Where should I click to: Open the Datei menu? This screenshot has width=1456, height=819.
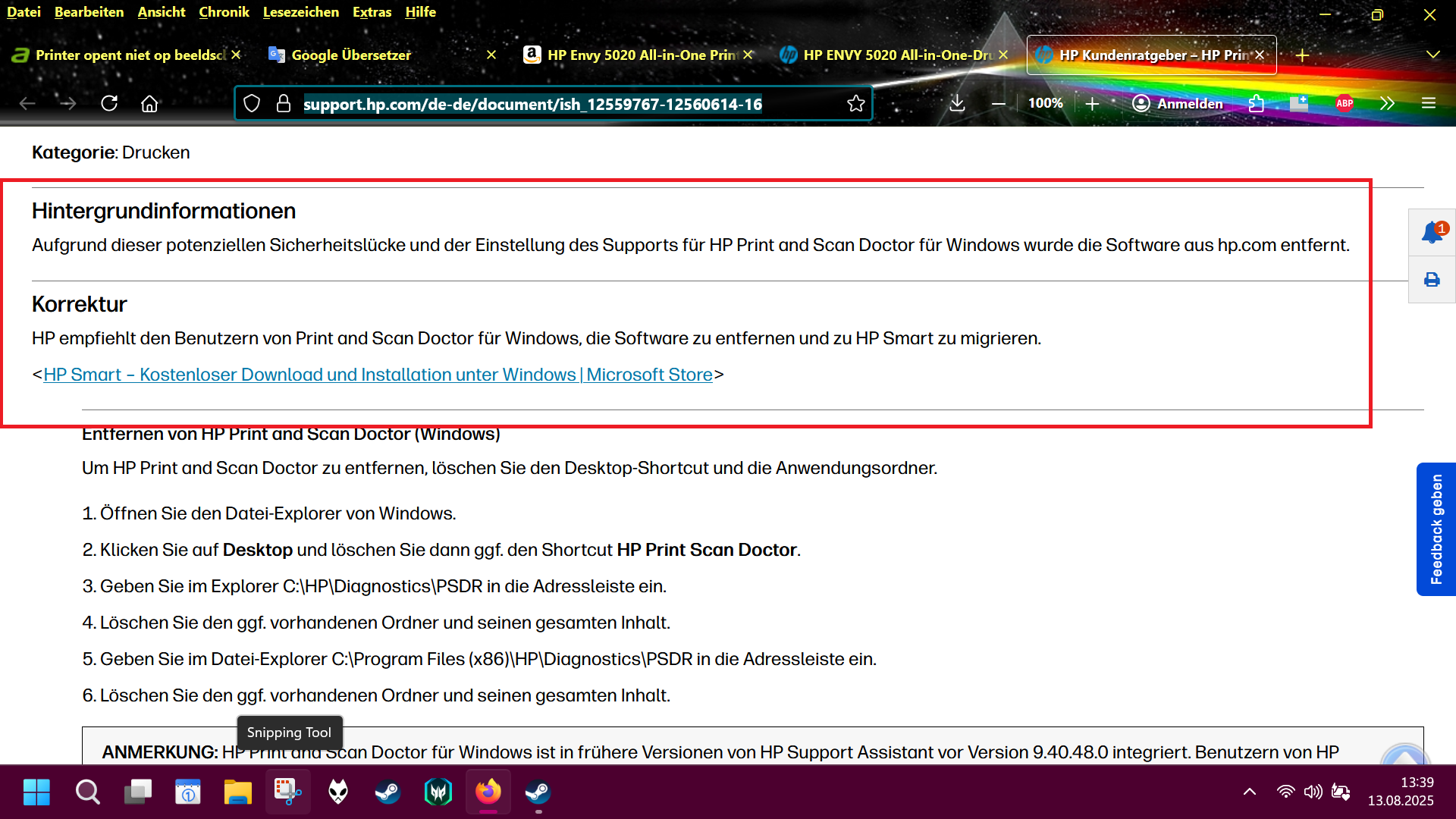pyautogui.click(x=24, y=12)
